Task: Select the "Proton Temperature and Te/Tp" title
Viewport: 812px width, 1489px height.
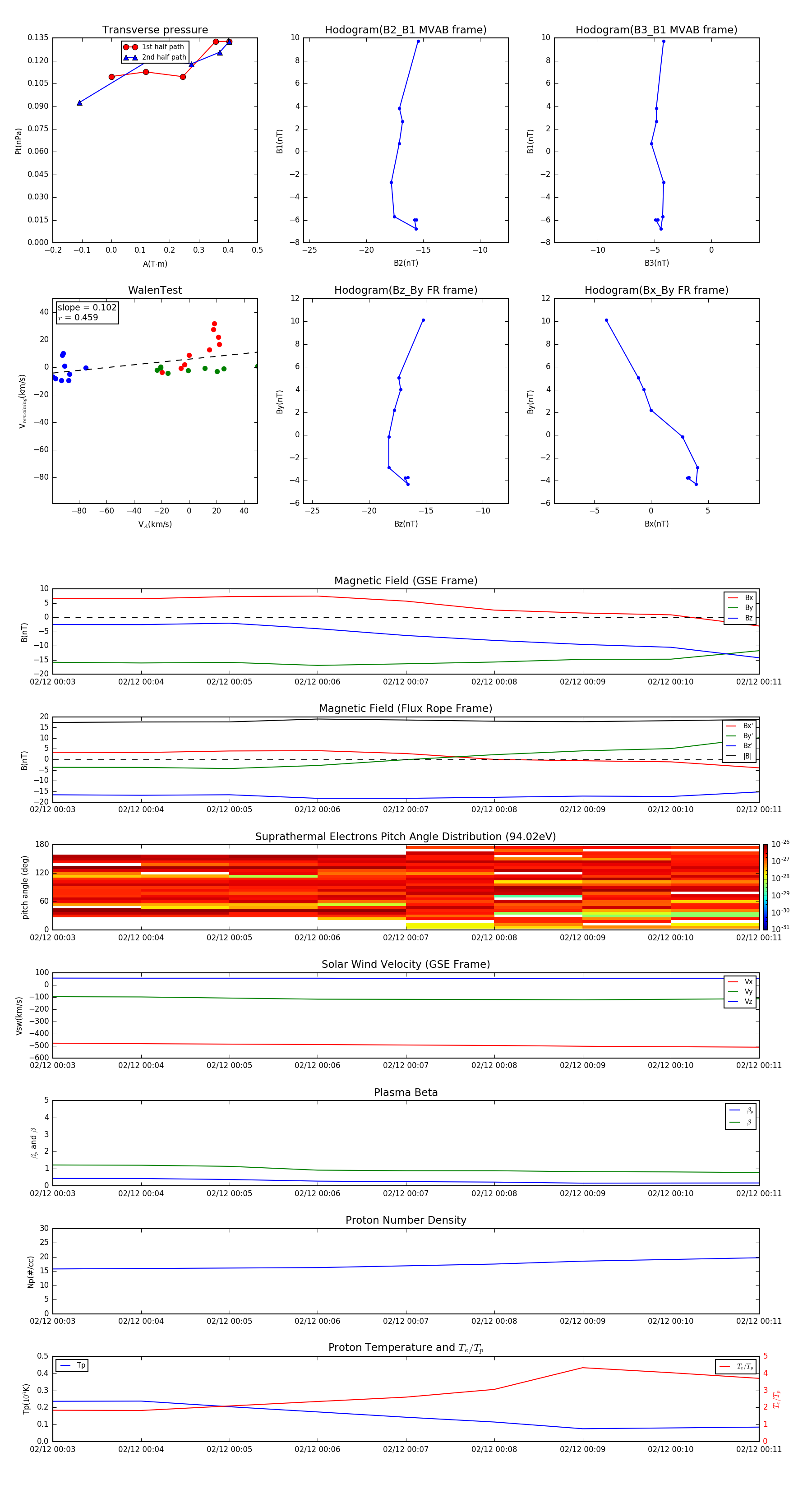Action: click(x=406, y=1348)
